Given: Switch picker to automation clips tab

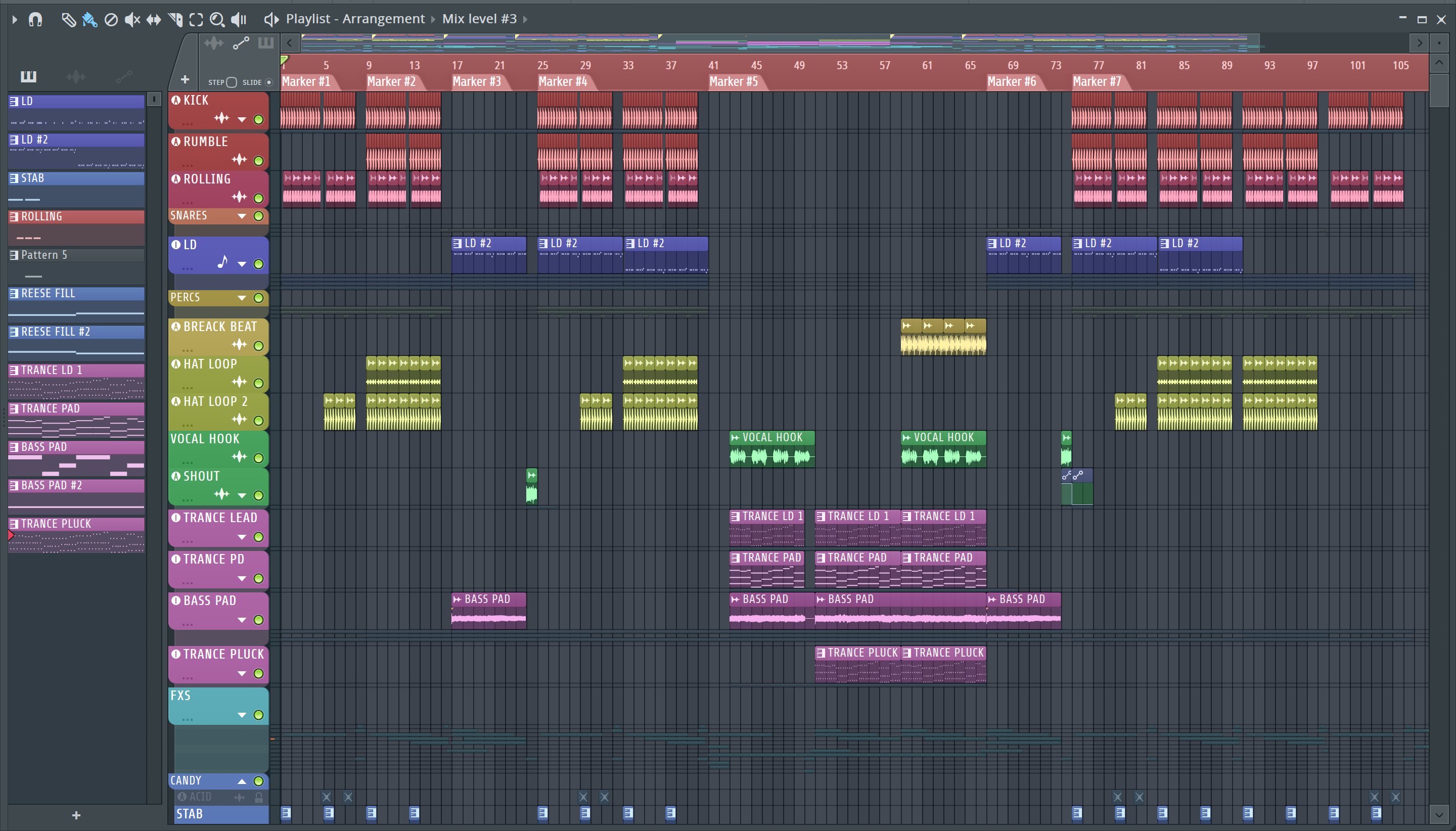Looking at the screenshot, I should (124, 76).
